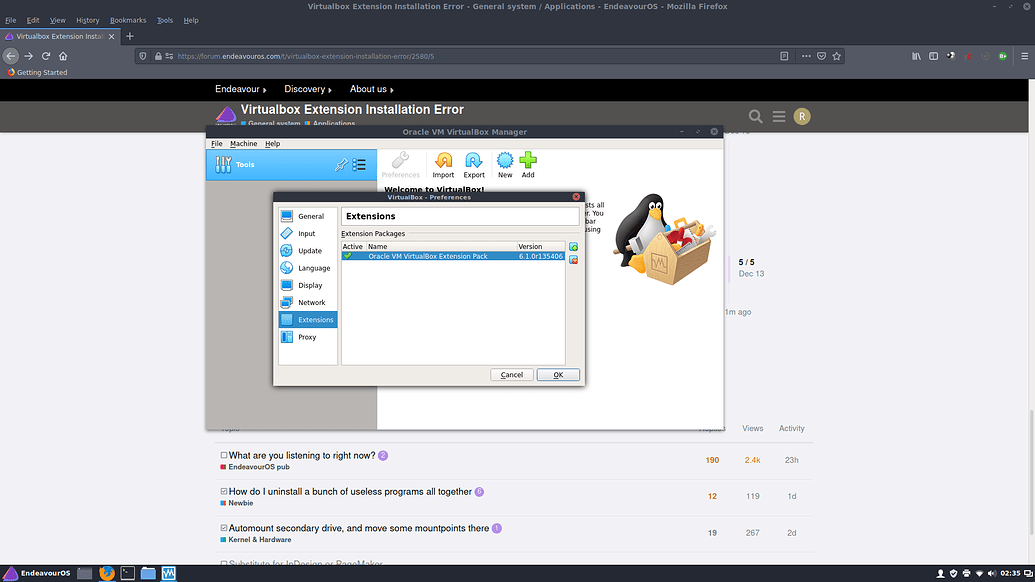
Task: Open 'How do I uninstall a bunch' topic
Action: [350, 492]
